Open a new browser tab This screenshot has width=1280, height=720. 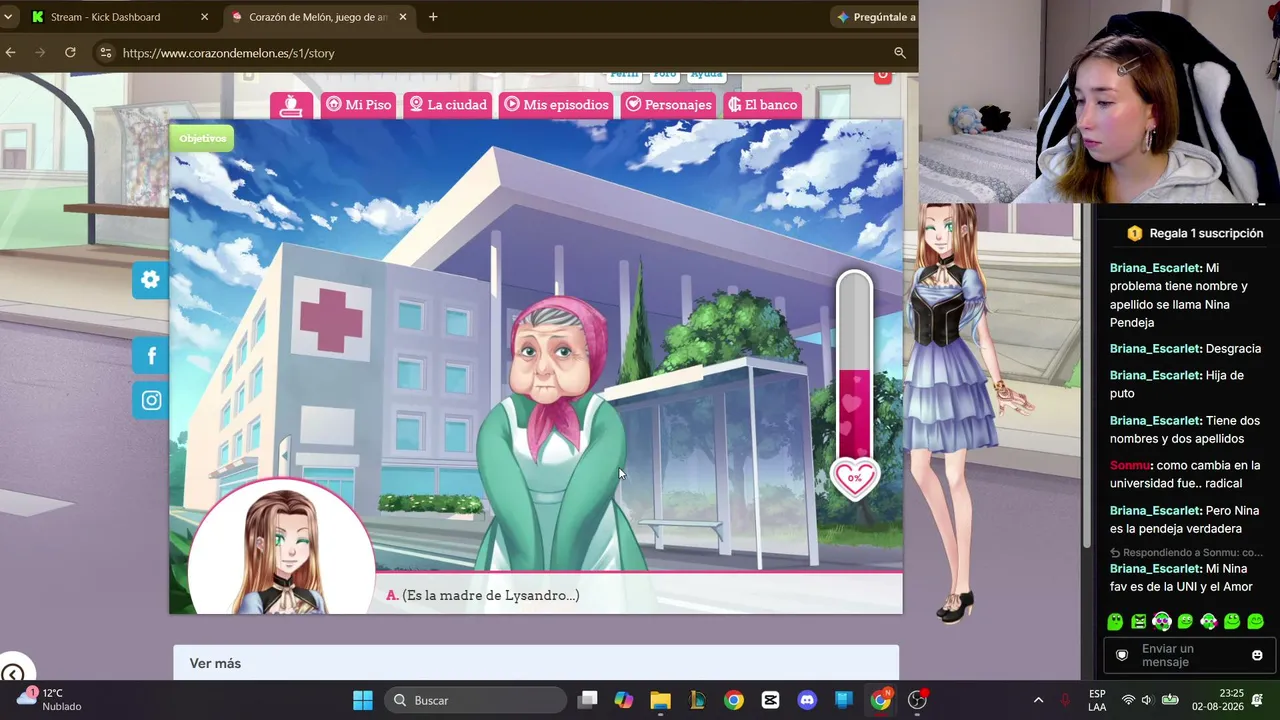click(433, 17)
